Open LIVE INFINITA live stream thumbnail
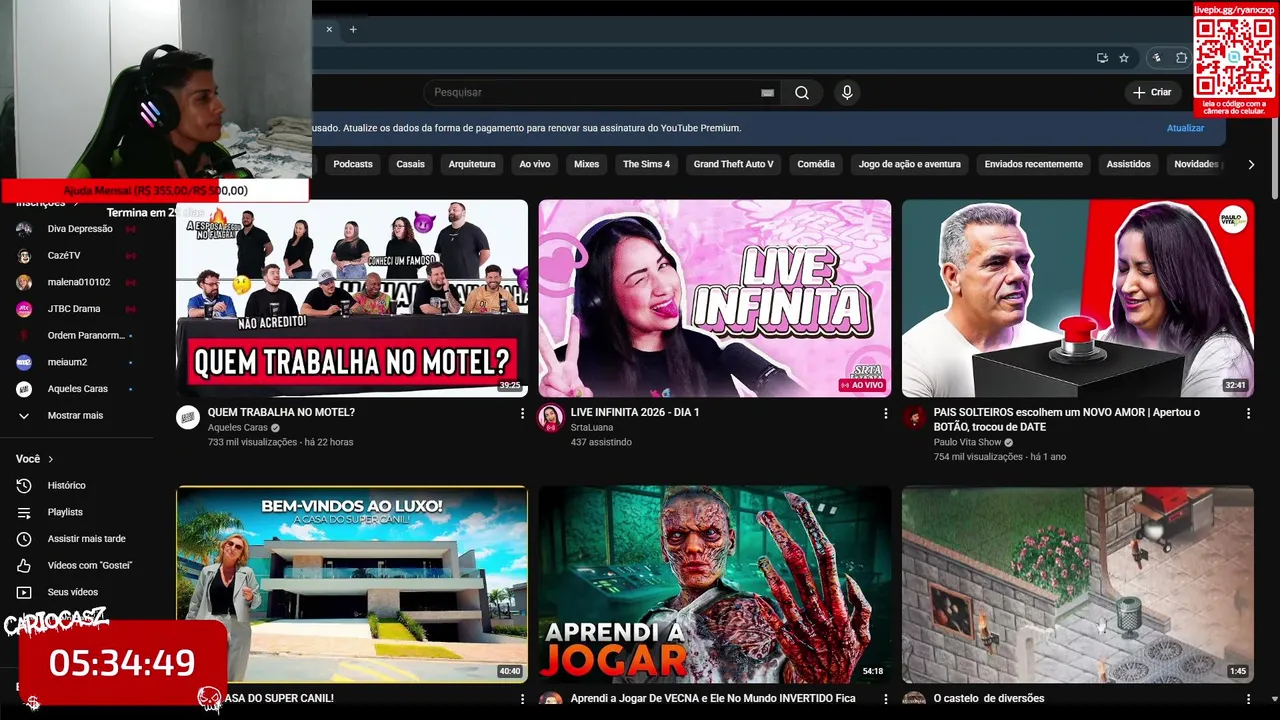 pyautogui.click(x=715, y=298)
